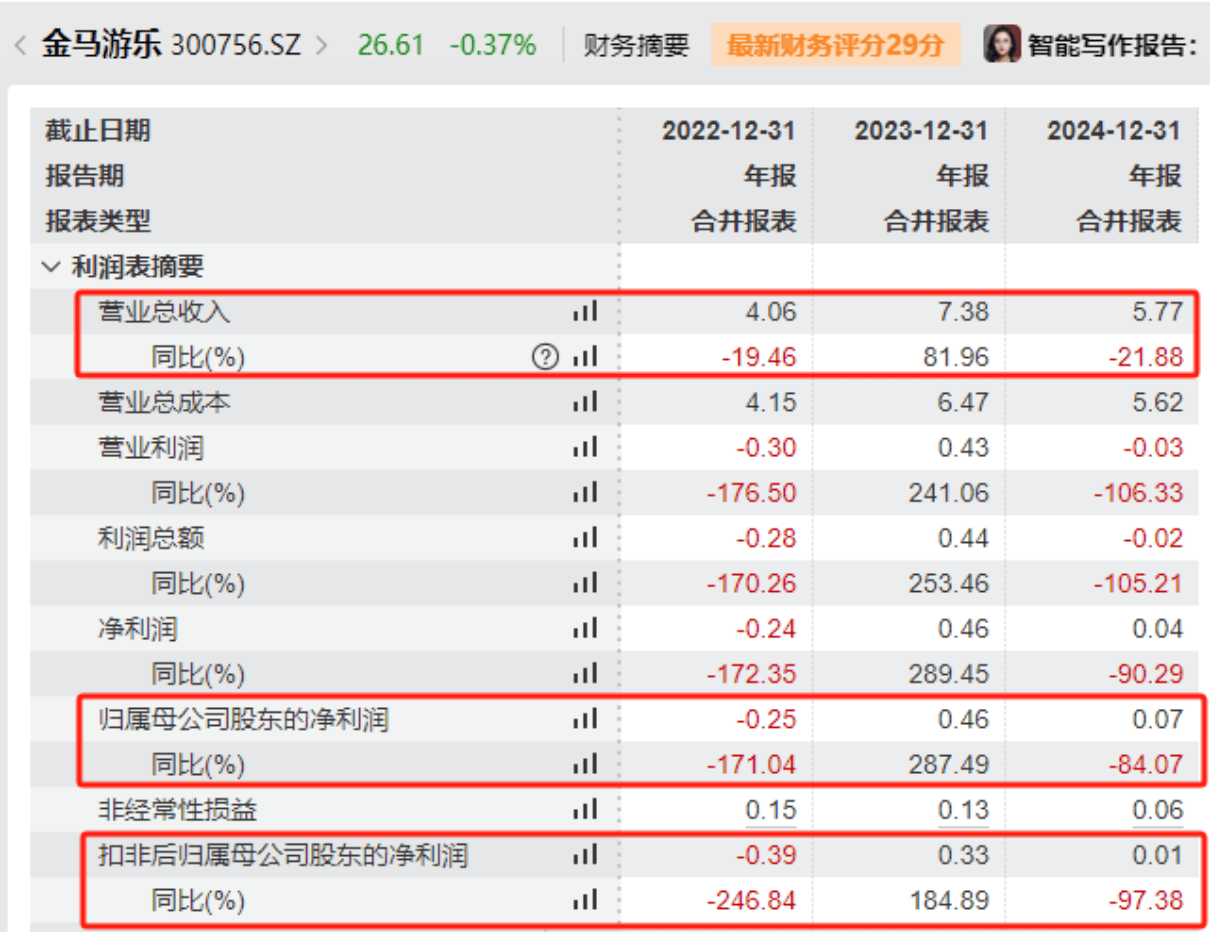This screenshot has width=1210, height=933.
Task: Open chart icon for 净利润 同比(%) row
Action: pyautogui.click(x=585, y=674)
